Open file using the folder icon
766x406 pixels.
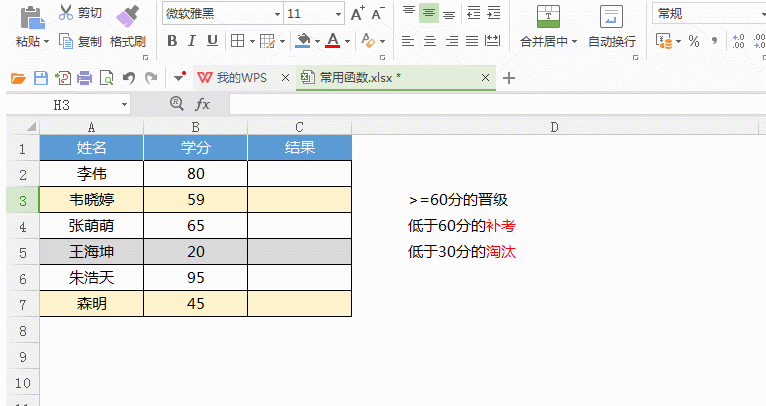[18, 78]
